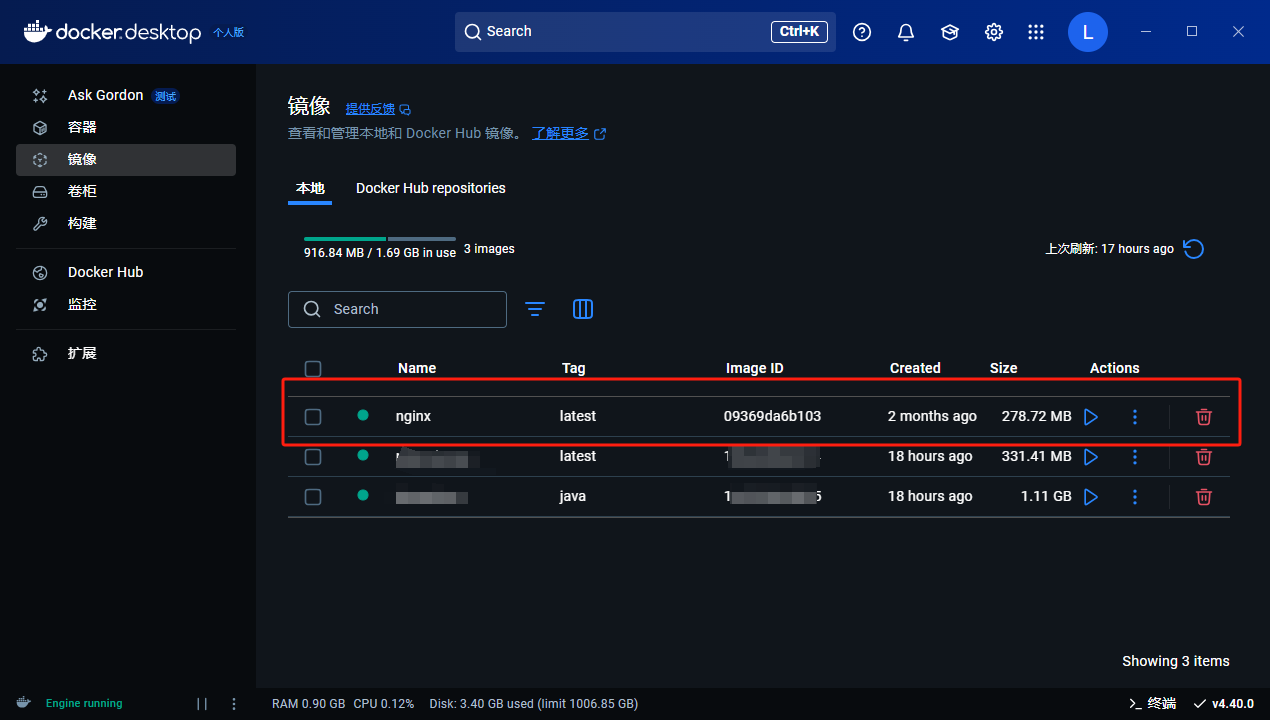1270x720 pixels.
Task: Click image ID 09369da6b103
Action: [x=772, y=416]
